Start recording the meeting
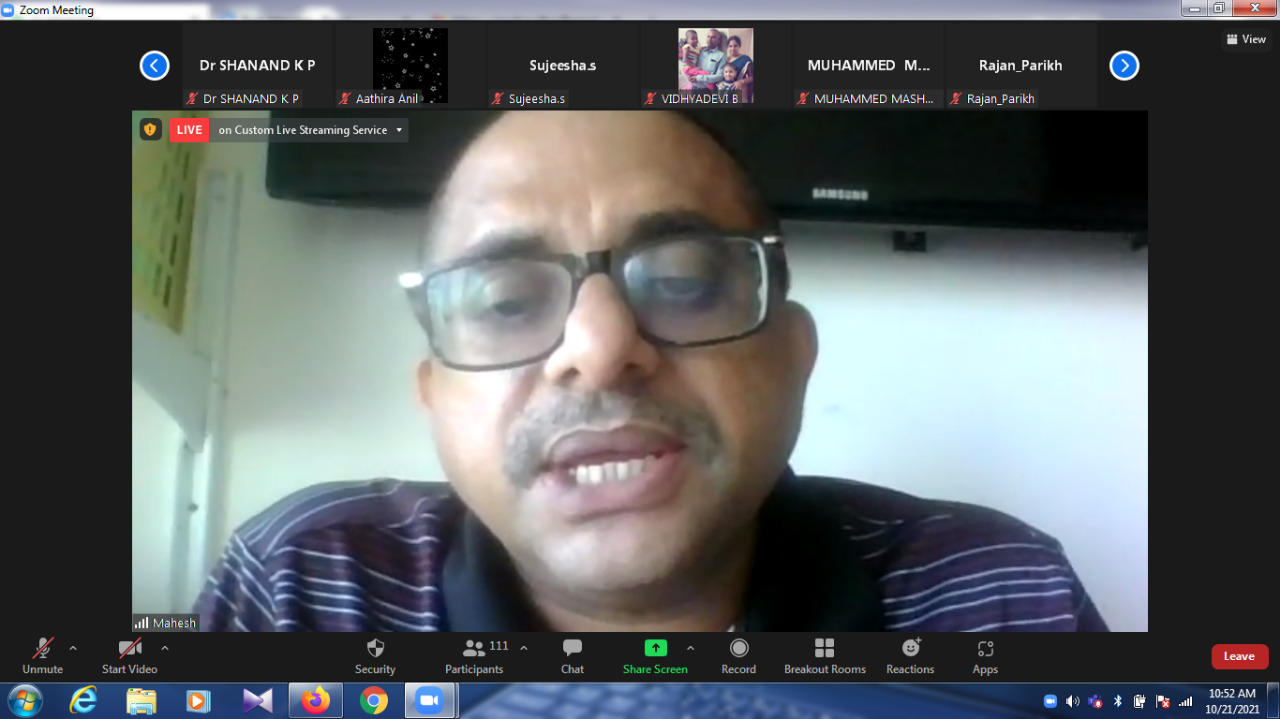The height and width of the screenshot is (719, 1280). [739, 656]
